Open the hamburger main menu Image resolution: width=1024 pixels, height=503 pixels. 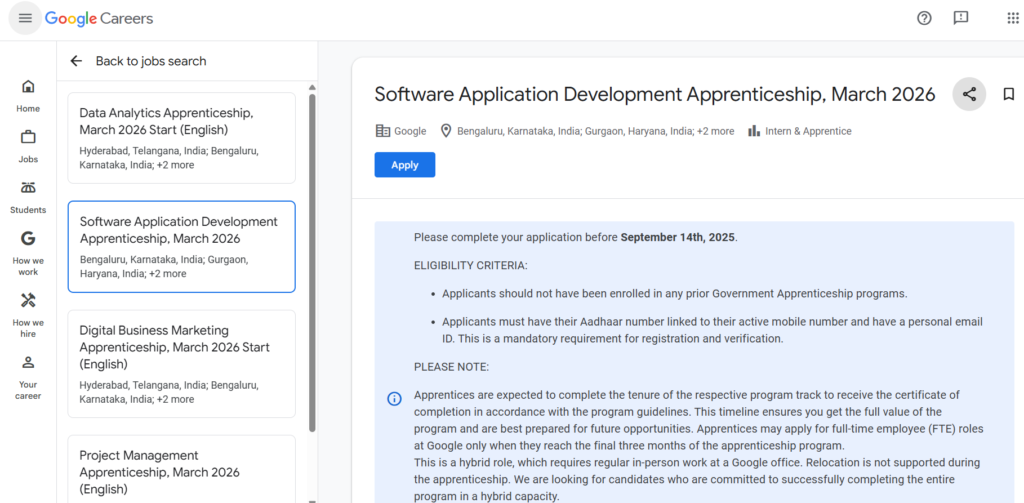(x=25, y=18)
